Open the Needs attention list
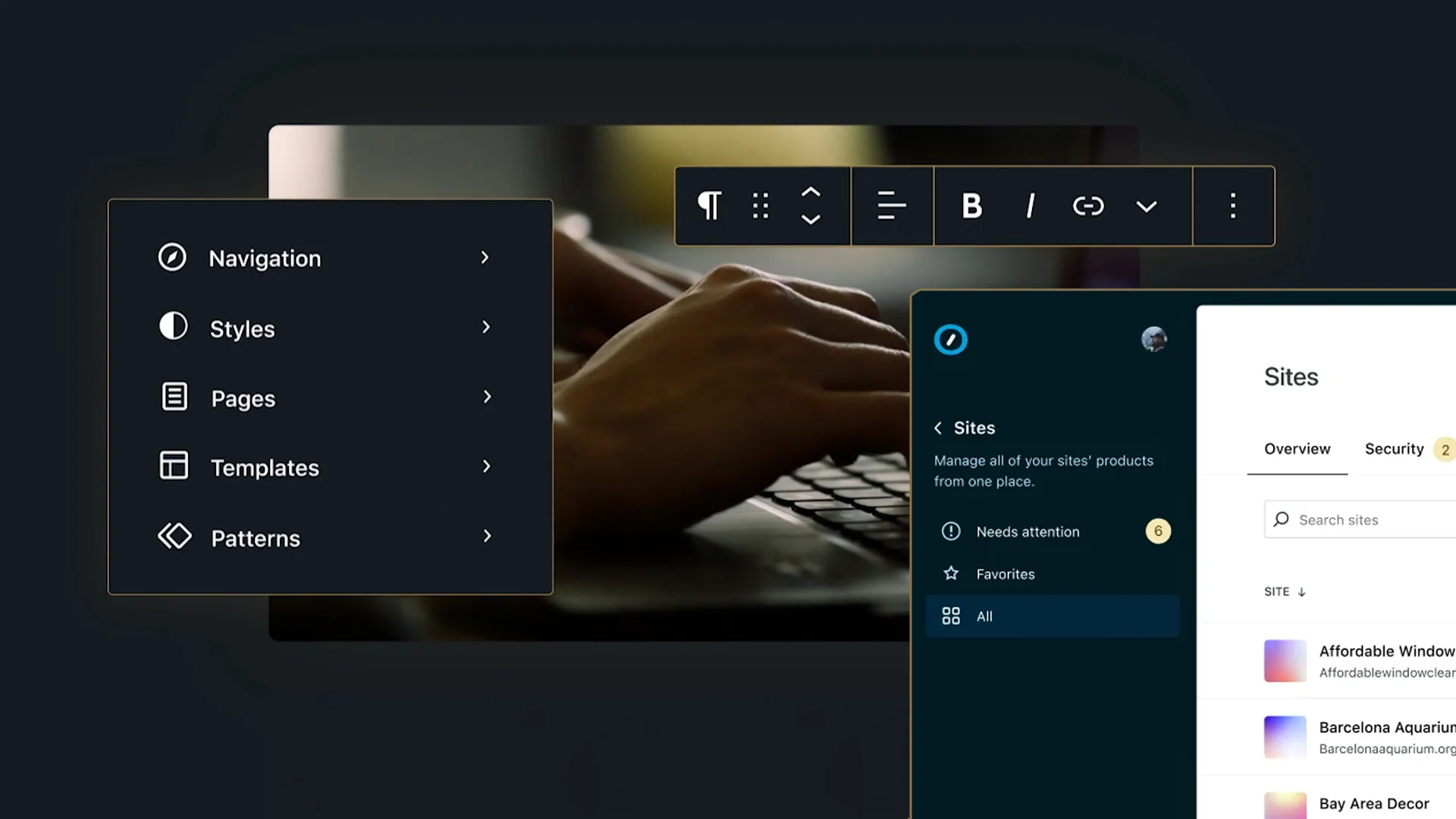Screen dimensions: 1456x819 click(1053, 532)
